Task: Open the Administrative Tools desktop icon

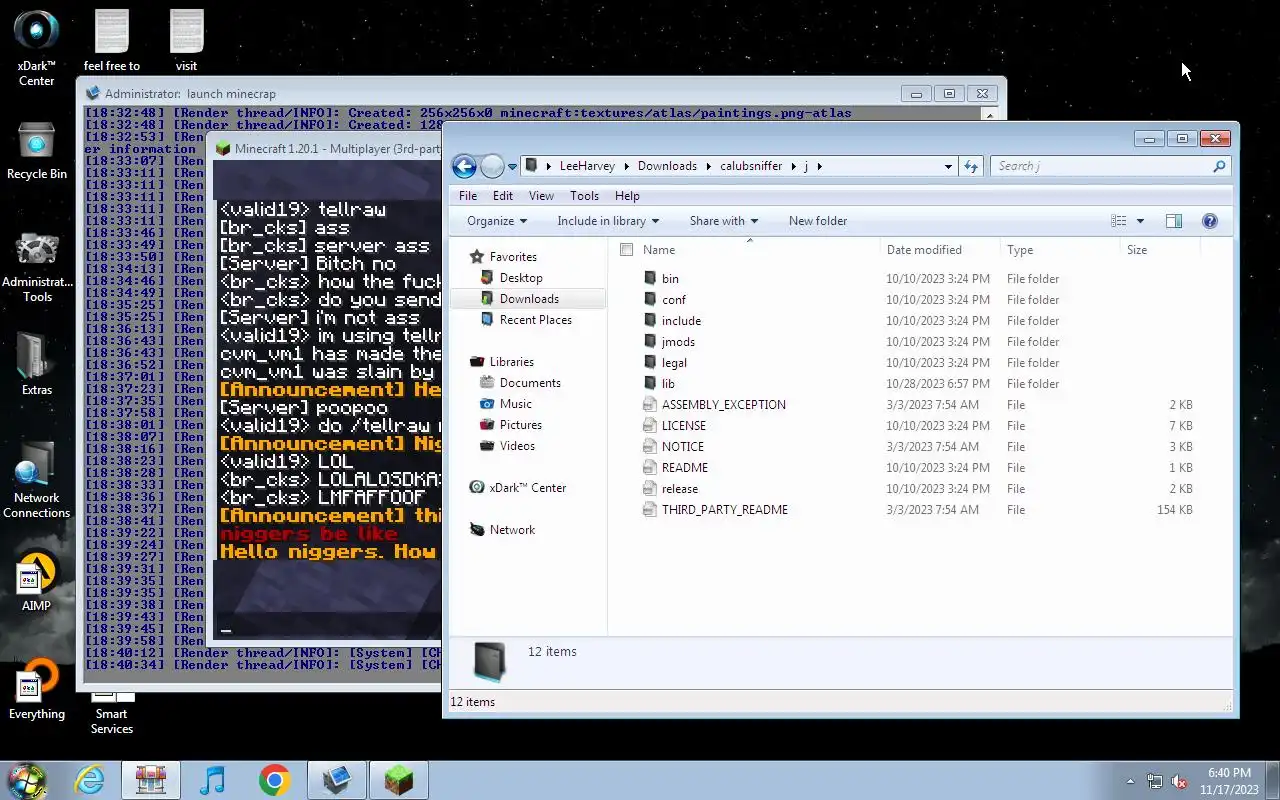Action: (x=36, y=268)
